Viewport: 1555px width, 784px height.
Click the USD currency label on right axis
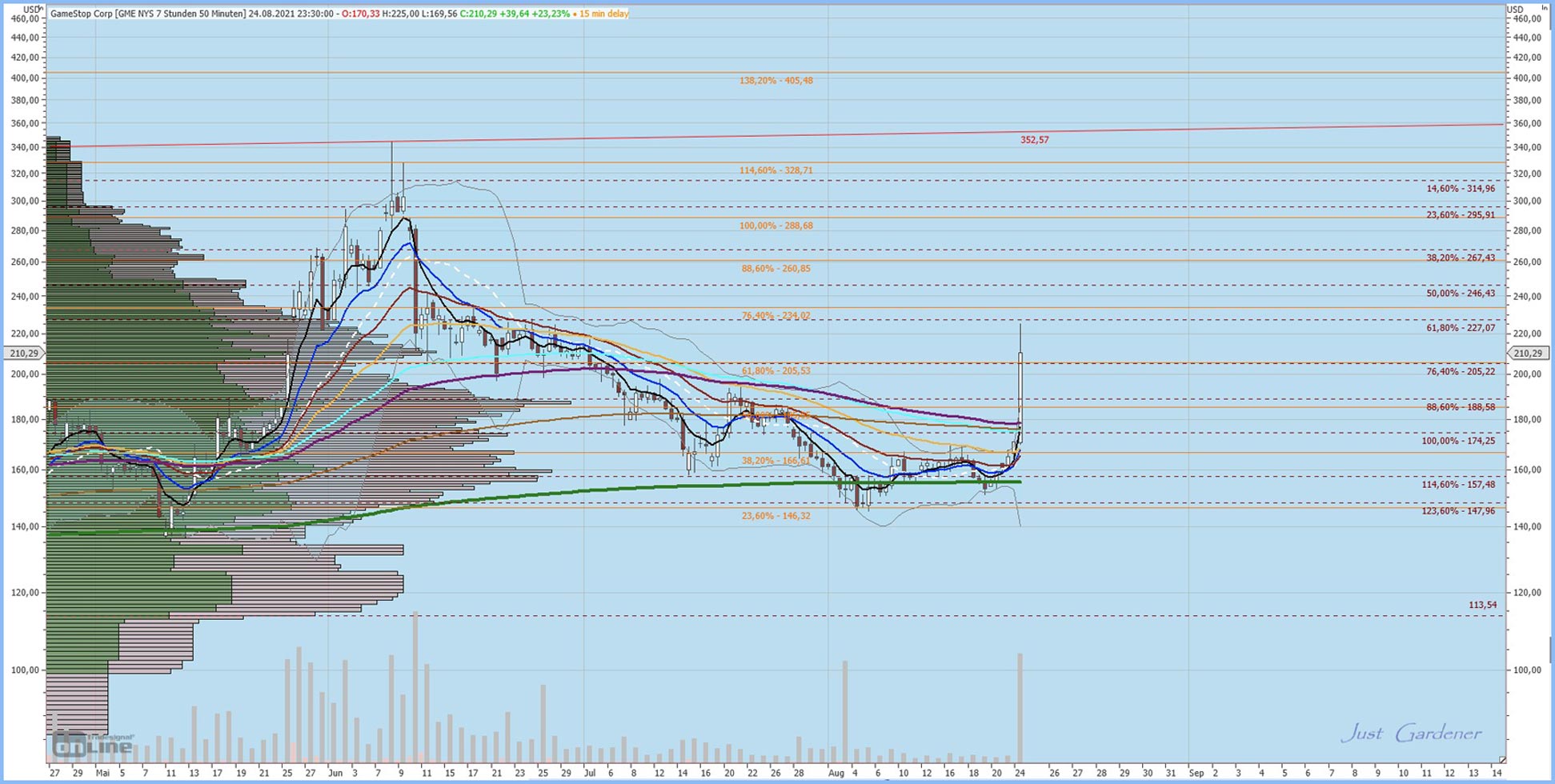tap(1515, 9)
